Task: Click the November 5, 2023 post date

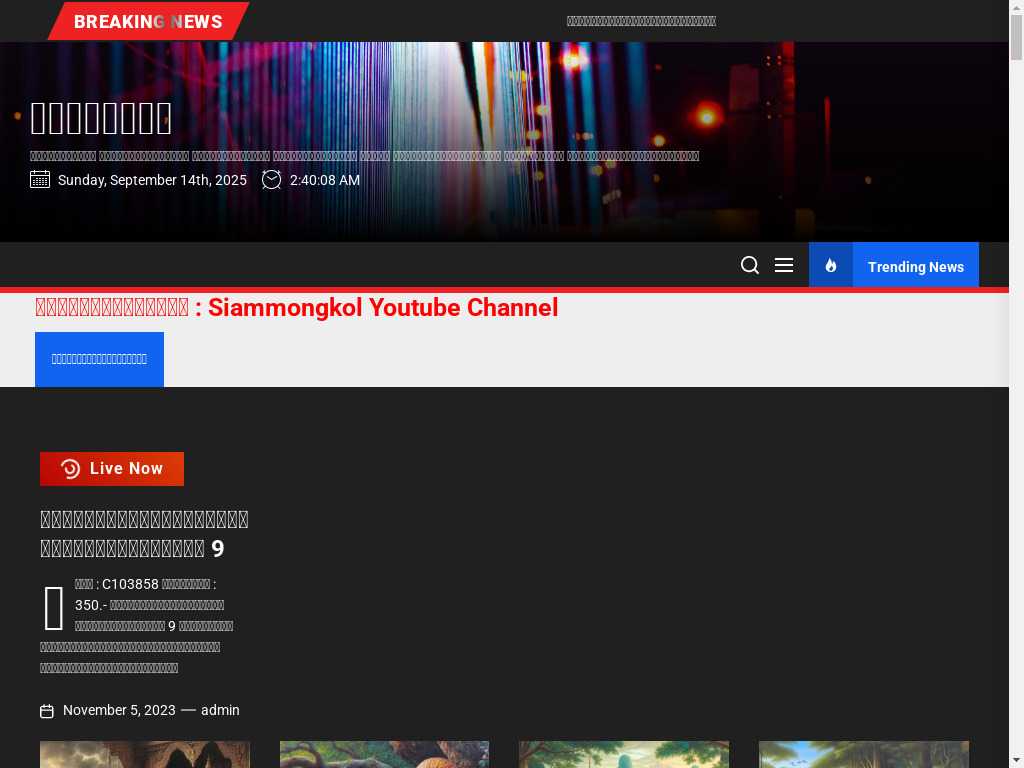Action: click(x=119, y=710)
